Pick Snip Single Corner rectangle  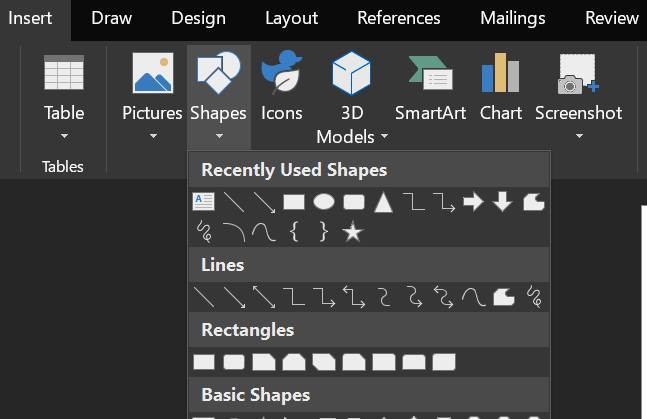pyautogui.click(x=264, y=362)
